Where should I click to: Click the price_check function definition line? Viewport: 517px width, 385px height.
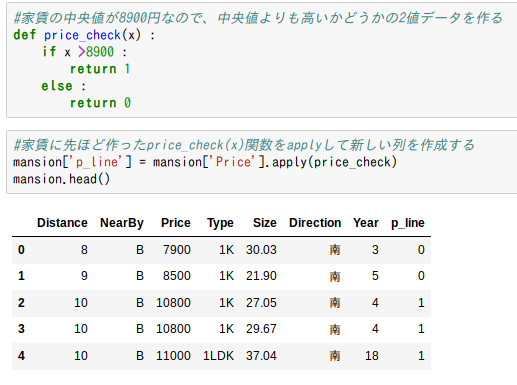click(84, 35)
